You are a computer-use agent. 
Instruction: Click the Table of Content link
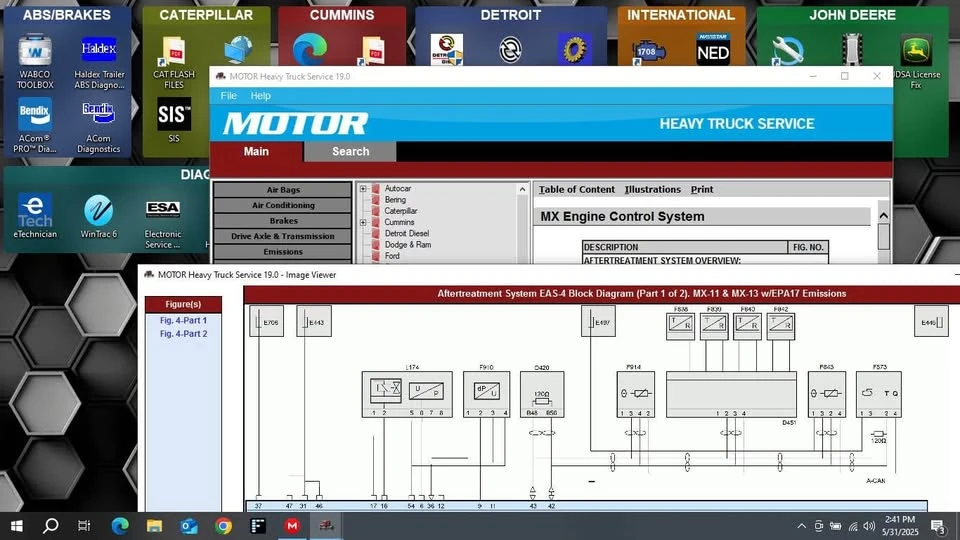pos(577,190)
